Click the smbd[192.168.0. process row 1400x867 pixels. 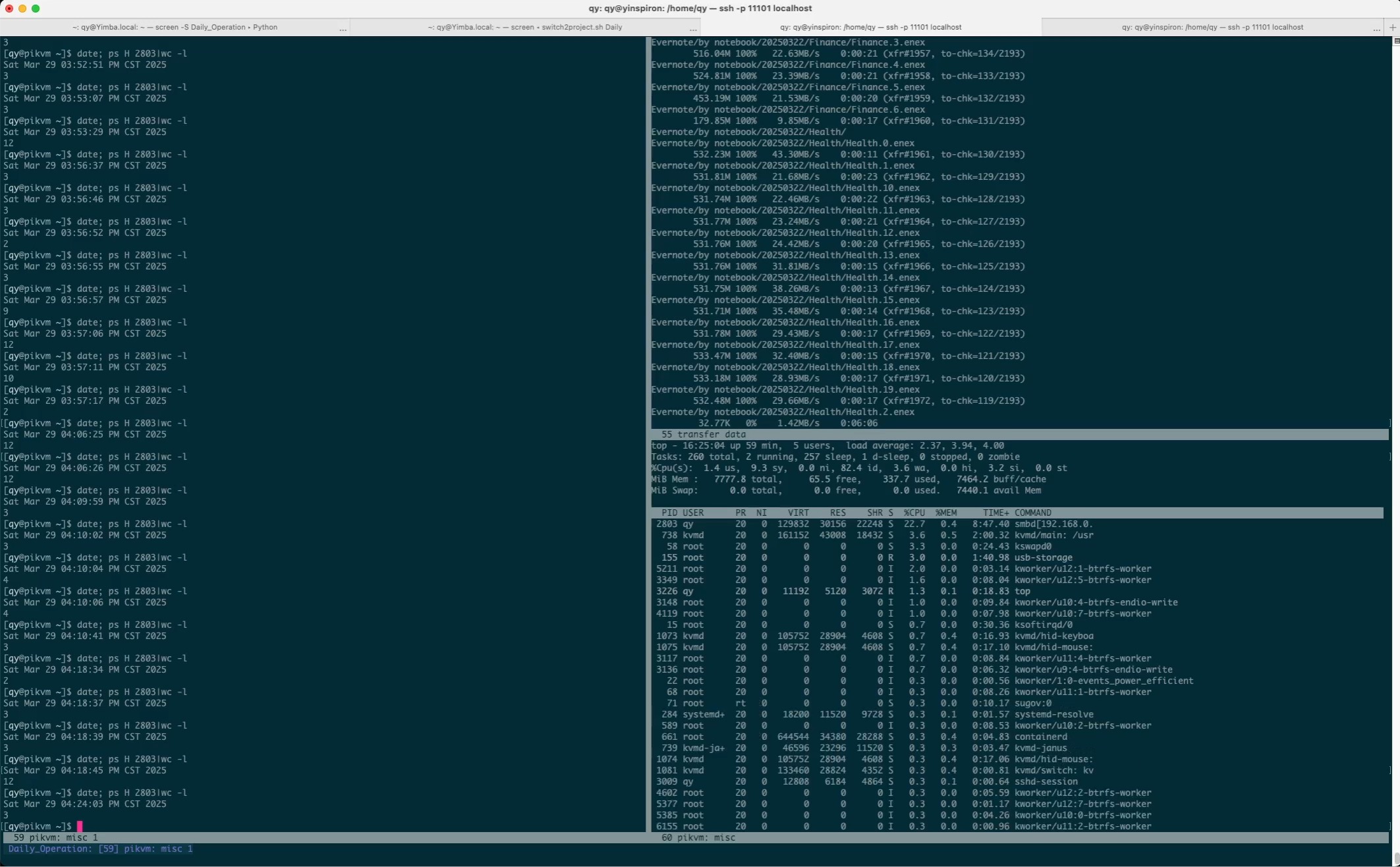tap(875, 524)
